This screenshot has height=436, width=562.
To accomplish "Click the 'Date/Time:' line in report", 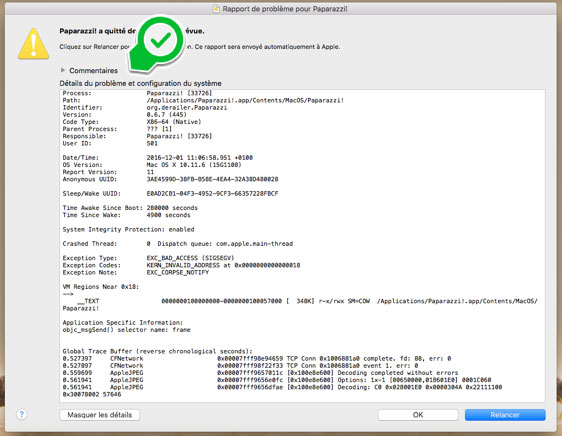I will point(158,158).
